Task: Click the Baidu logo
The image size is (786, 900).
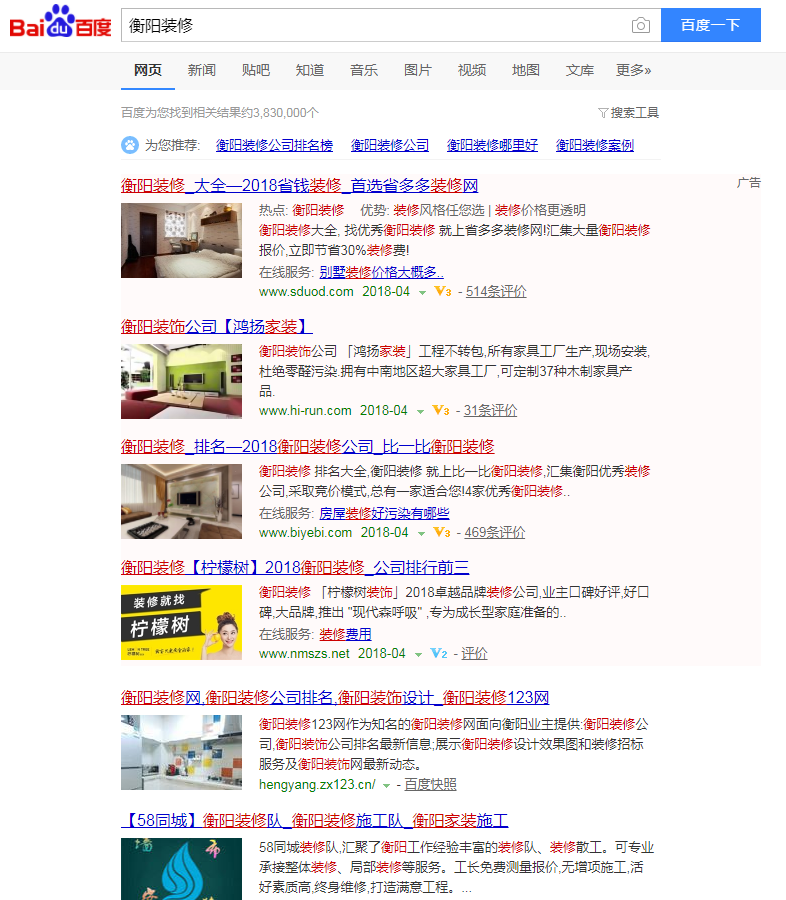Action: (x=60, y=23)
